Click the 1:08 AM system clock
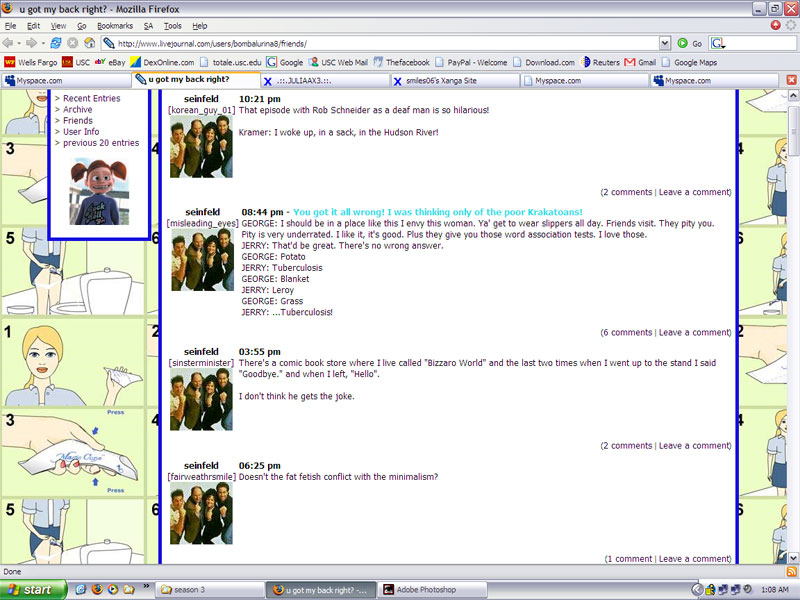This screenshot has height=600, width=800. (774, 590)
